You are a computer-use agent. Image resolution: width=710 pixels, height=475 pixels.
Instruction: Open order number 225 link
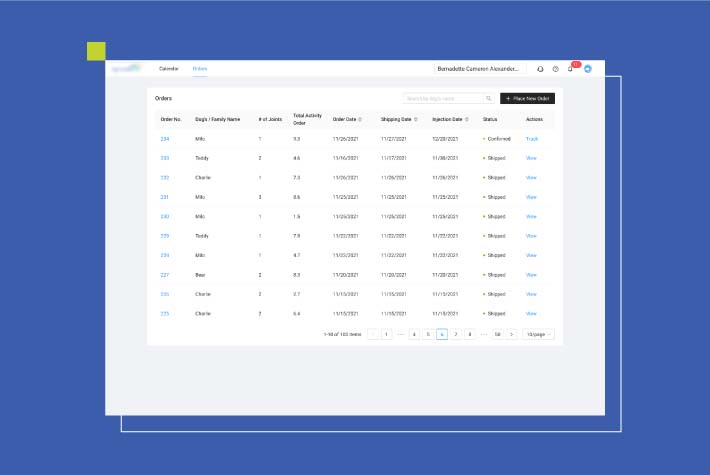pyautogui.click(x=165, y=314)
